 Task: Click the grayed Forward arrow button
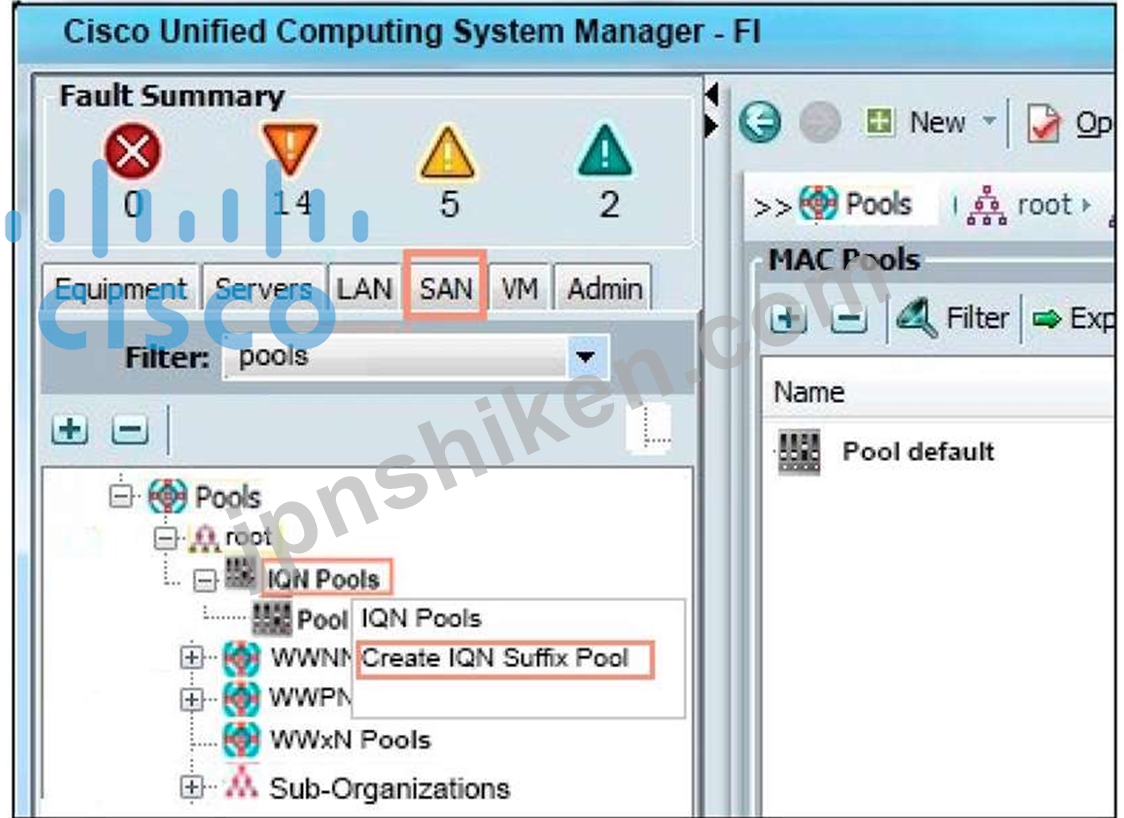[x=819, y=122]
